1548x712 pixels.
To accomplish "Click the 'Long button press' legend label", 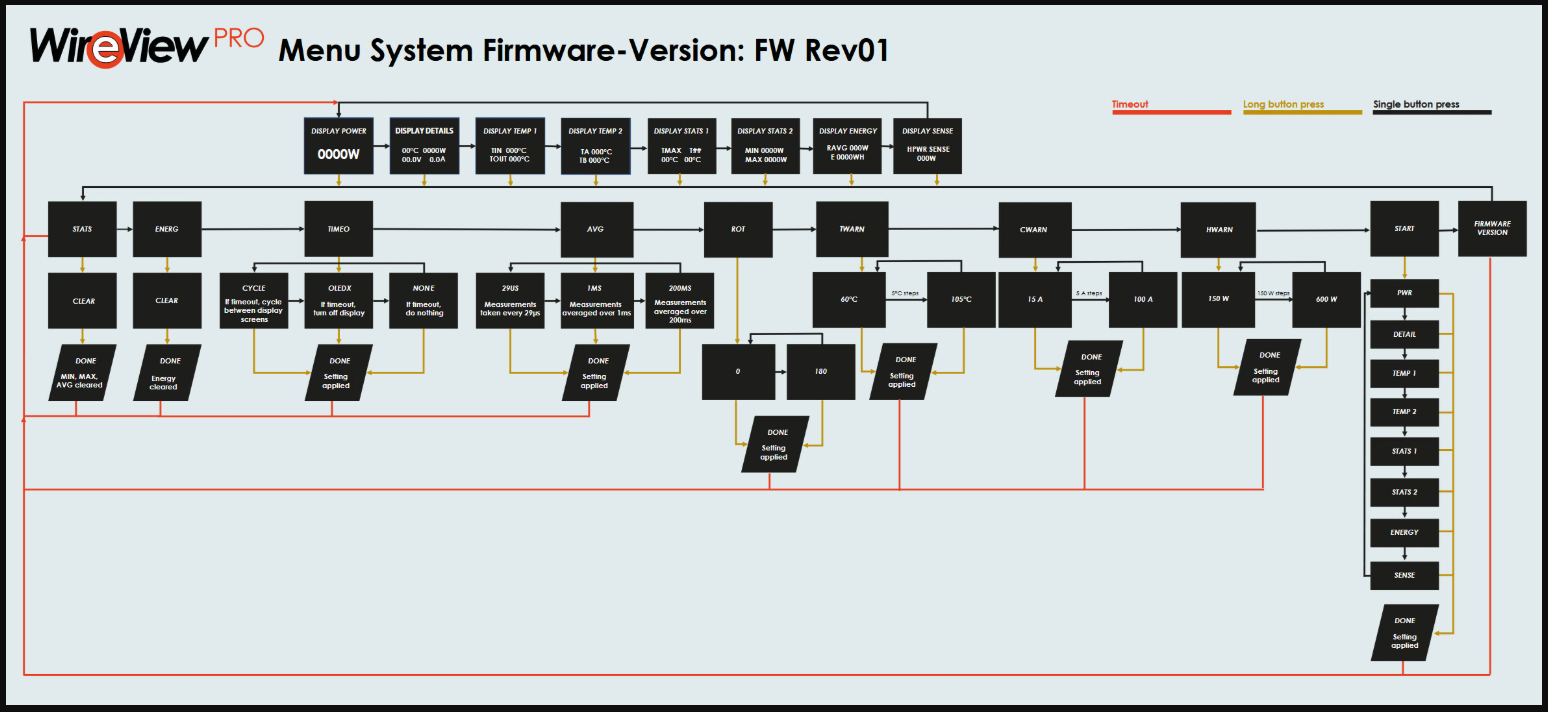I will pyautogui.click(x=1284, y=104).
